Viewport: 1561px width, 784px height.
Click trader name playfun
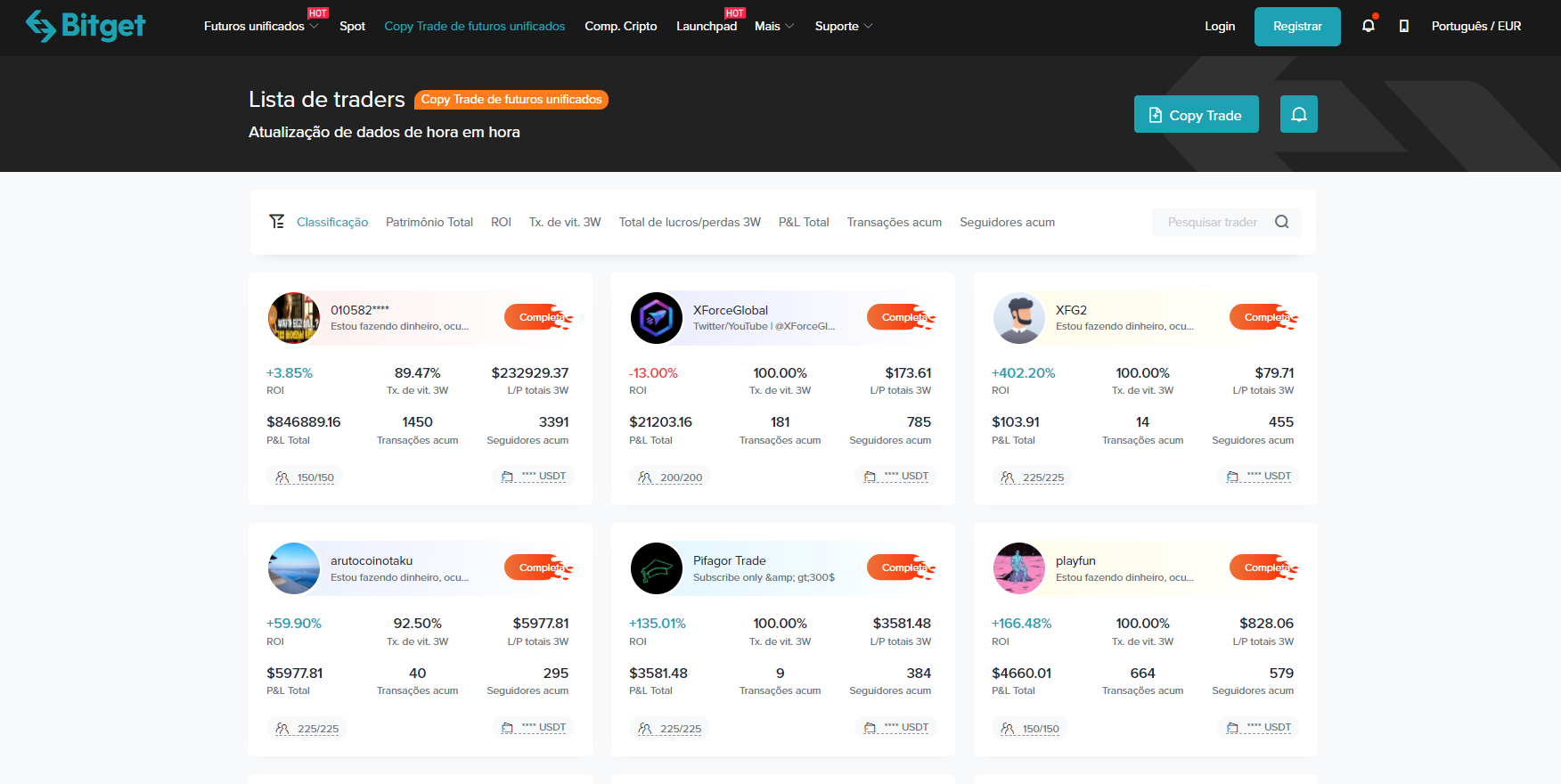pos(1075,560)
